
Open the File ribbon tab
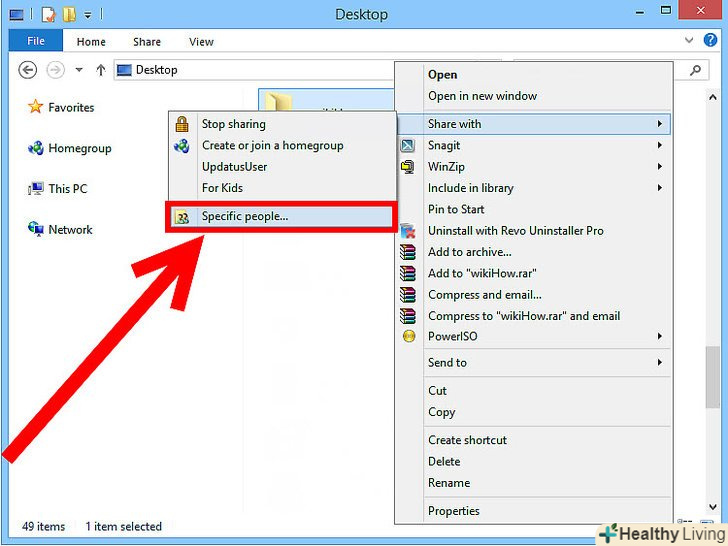coord(36,41)
